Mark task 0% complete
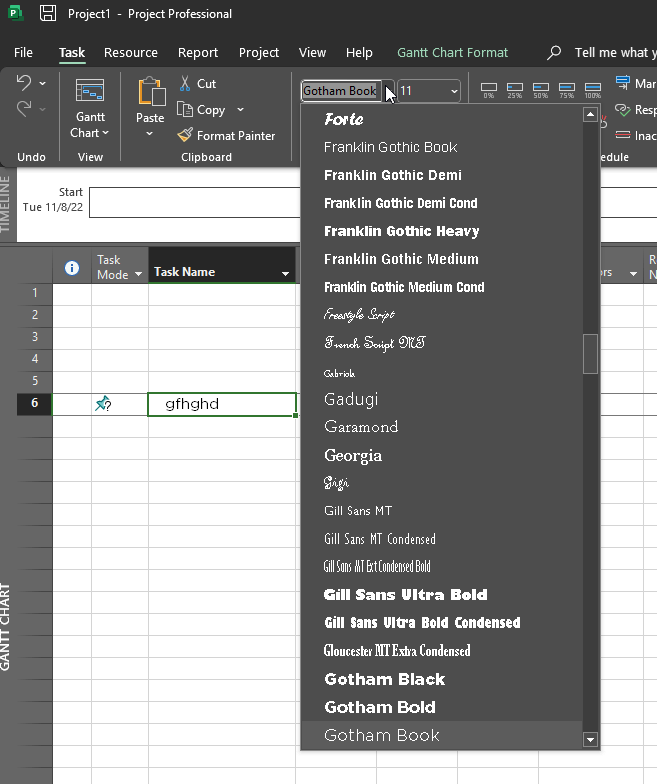 (x=488, y=91)
